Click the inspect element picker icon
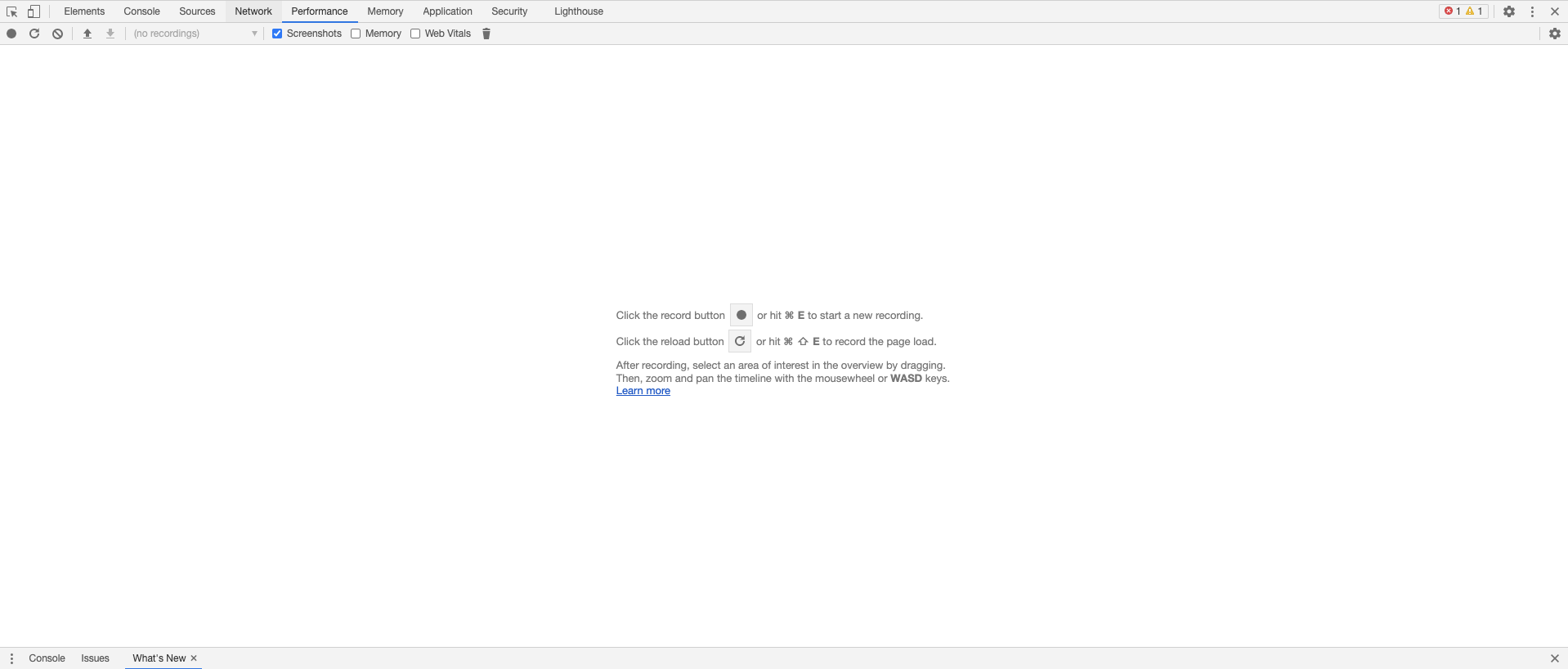The image size is (1568, 669). point(11,11)
